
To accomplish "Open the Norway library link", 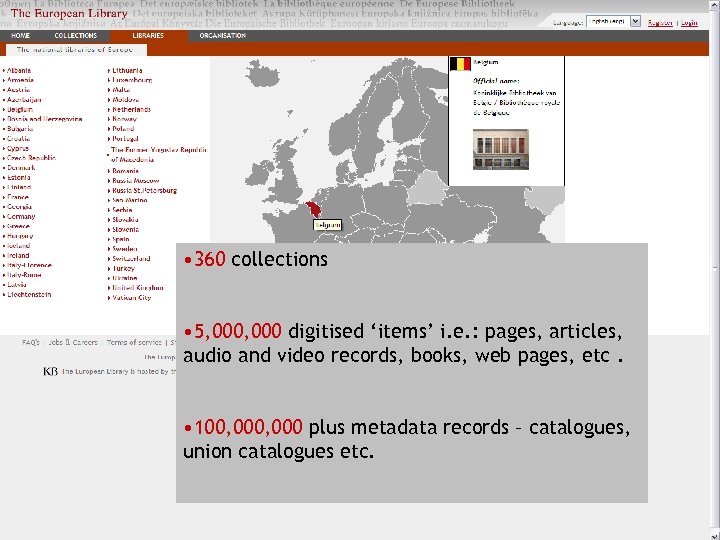I will [x=124, y=119].
